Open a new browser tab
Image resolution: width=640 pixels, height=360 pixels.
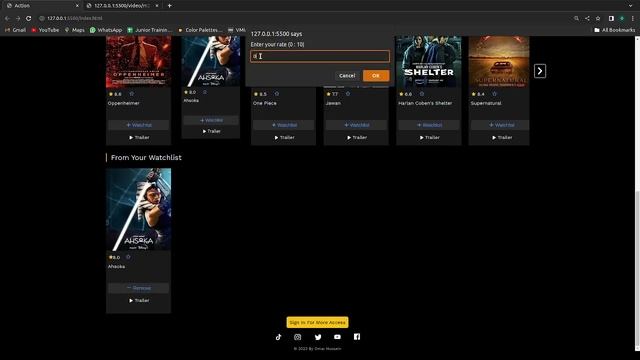[x=169, y=6]
